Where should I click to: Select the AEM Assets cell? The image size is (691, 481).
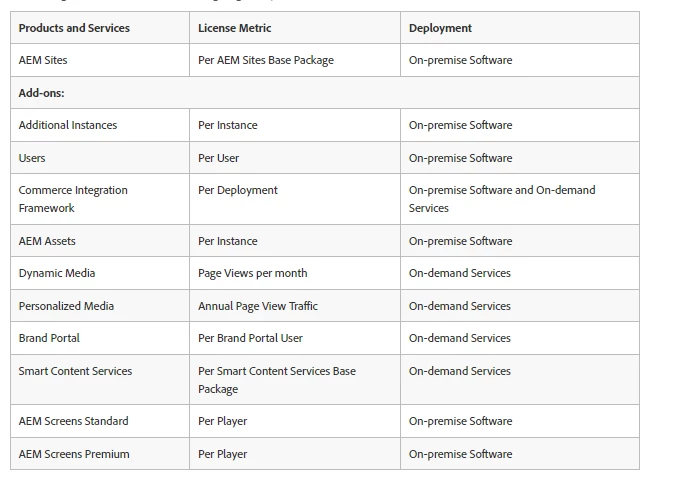click(100, 241)
